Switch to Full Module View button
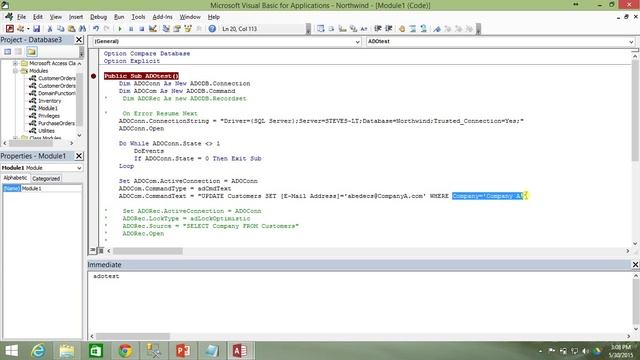The width and height of the screenshot is (640, 360). (x=100, y=250)
